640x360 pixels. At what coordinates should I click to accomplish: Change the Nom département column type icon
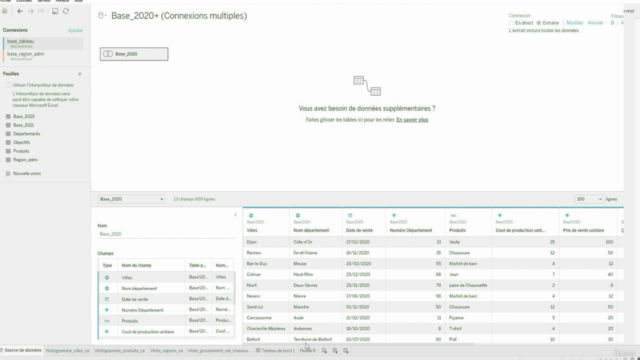click(x=298, y=216)
